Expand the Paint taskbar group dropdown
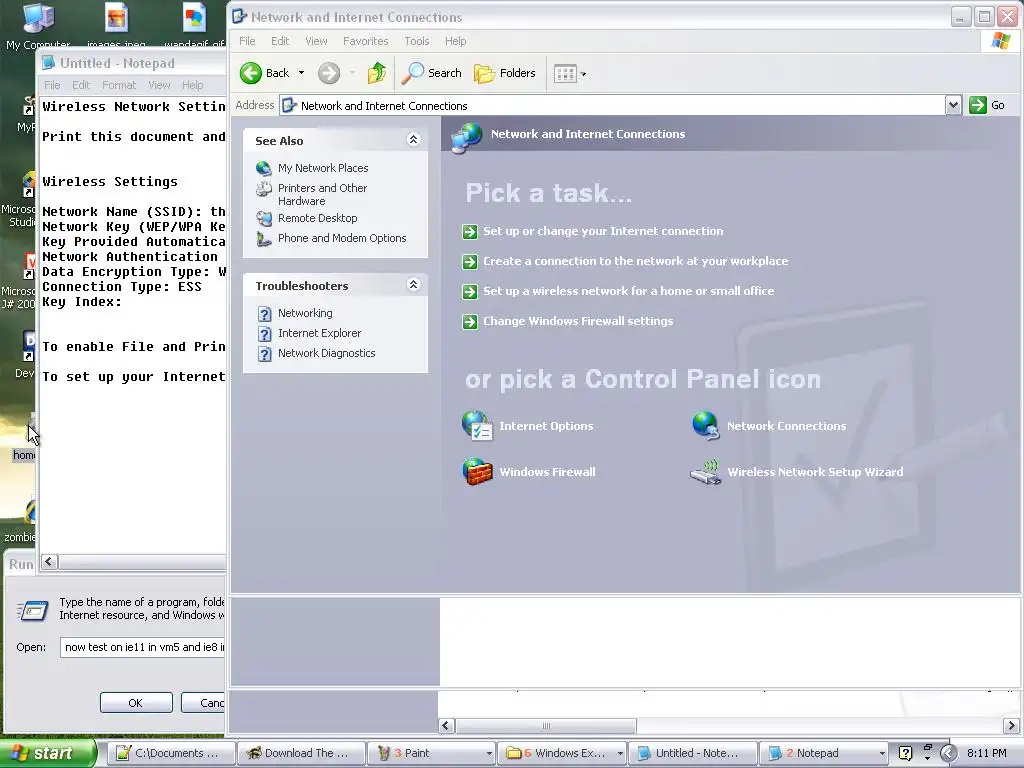Viewport: 1024px width, 768px height. click(488, 754)
